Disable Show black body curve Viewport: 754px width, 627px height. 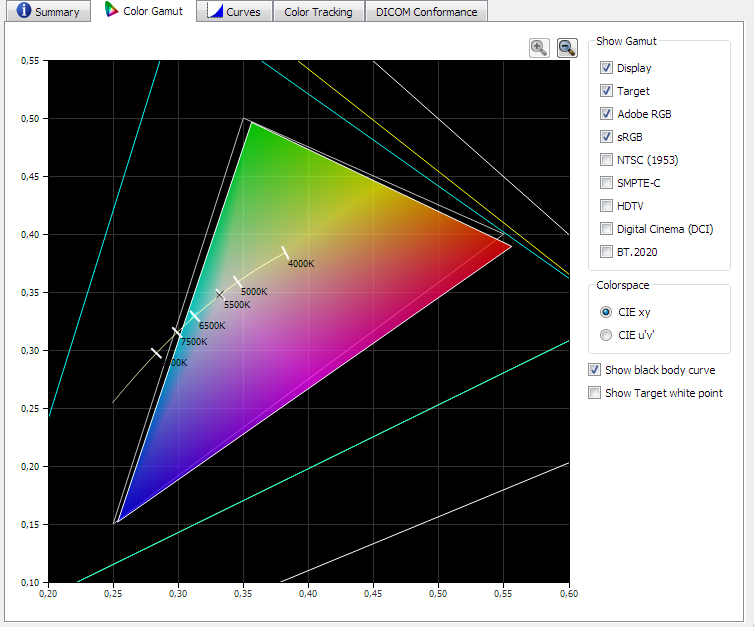point(595,370)
